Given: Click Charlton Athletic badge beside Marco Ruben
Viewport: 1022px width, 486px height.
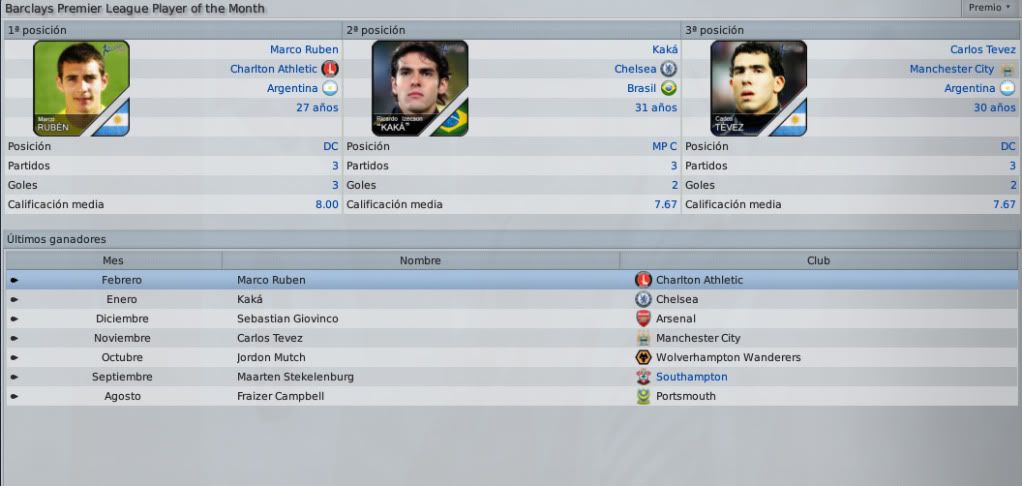Looking at the screenshot, I should pos(330,69).
